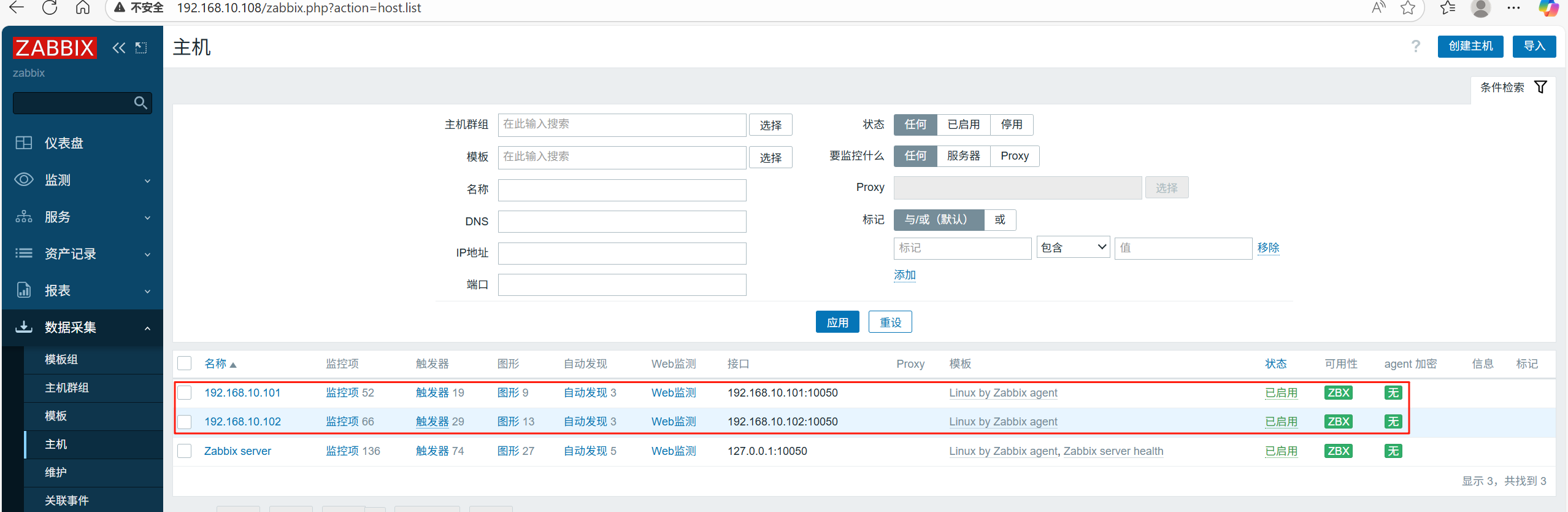This screenshot has width=1568, height=512.
Task: Click the 添加 tag link
Action: [x=904, y=275]
